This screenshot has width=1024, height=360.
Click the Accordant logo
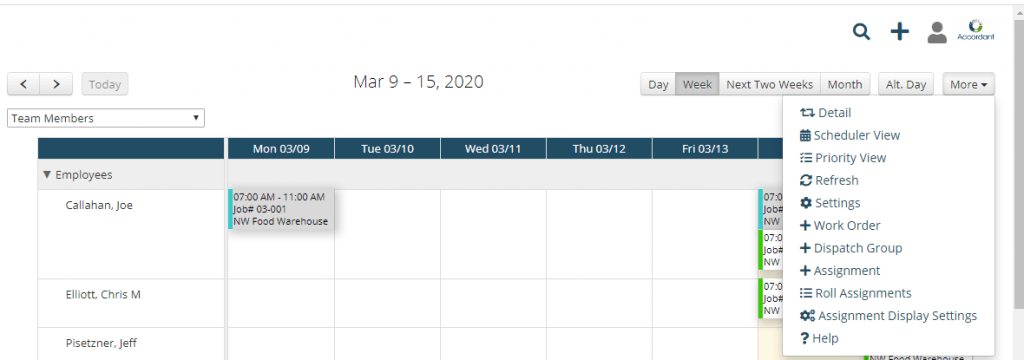pyautogui.click(x=976, y=30)
